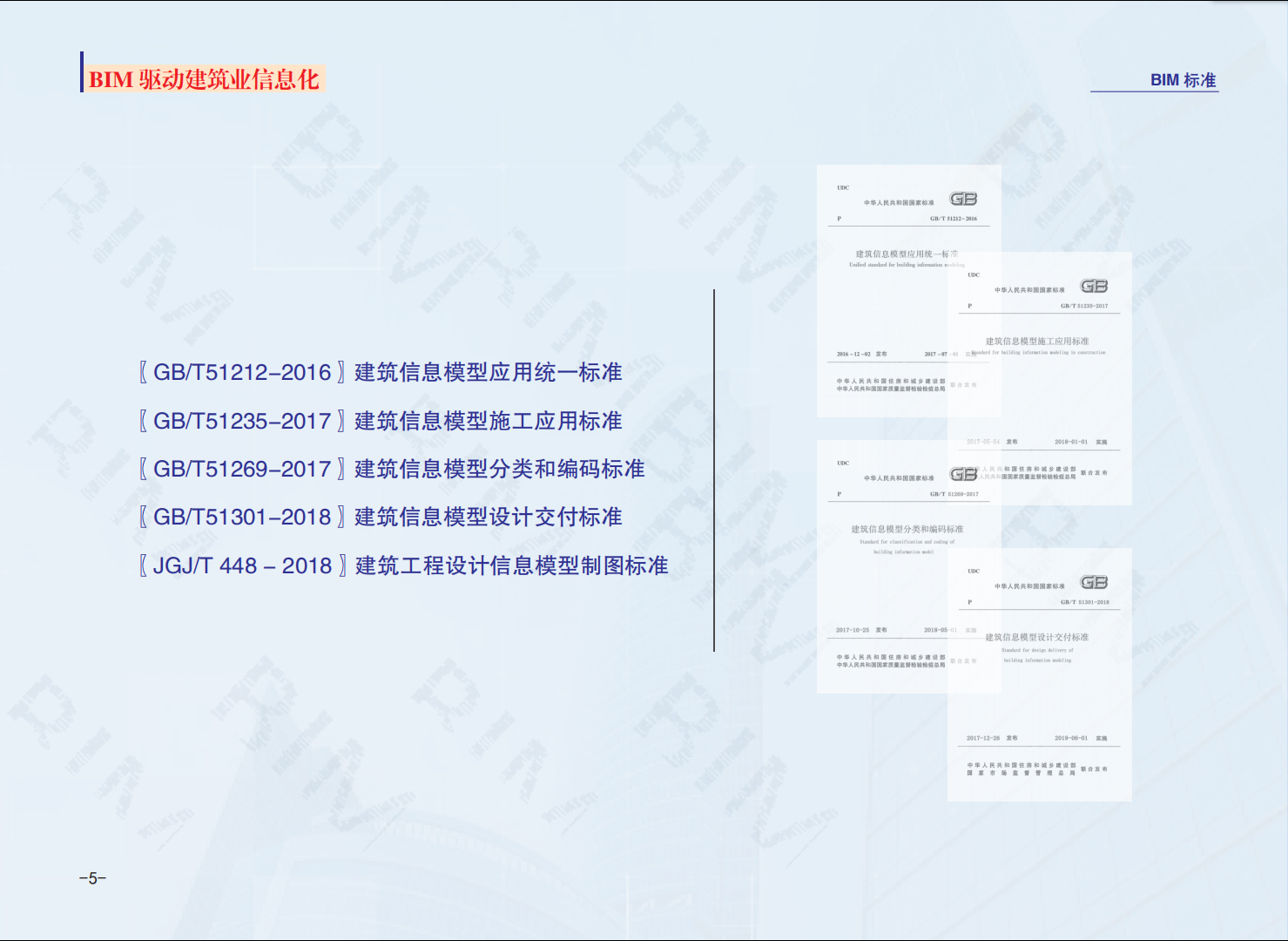
Task: Select the line 'GB/T51301-2018 建筑信息模型设计交付标准'
Action: click(x=381, y=517)
